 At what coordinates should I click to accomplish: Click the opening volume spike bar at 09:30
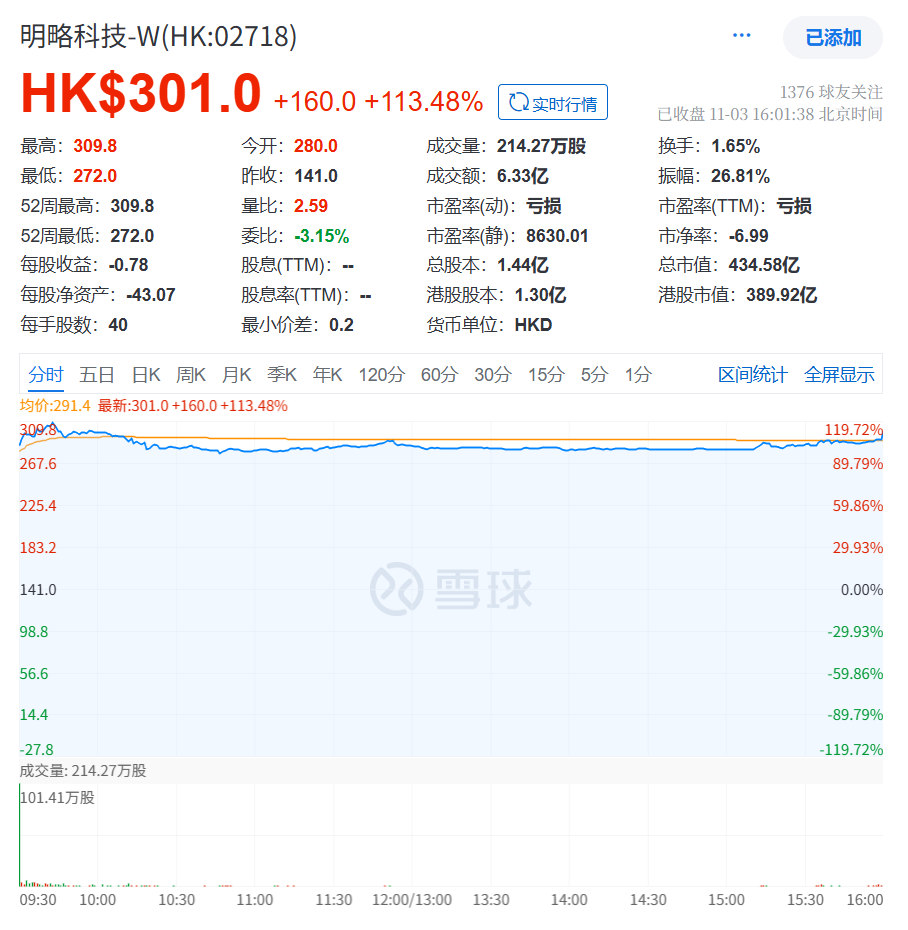click(20, 835)
